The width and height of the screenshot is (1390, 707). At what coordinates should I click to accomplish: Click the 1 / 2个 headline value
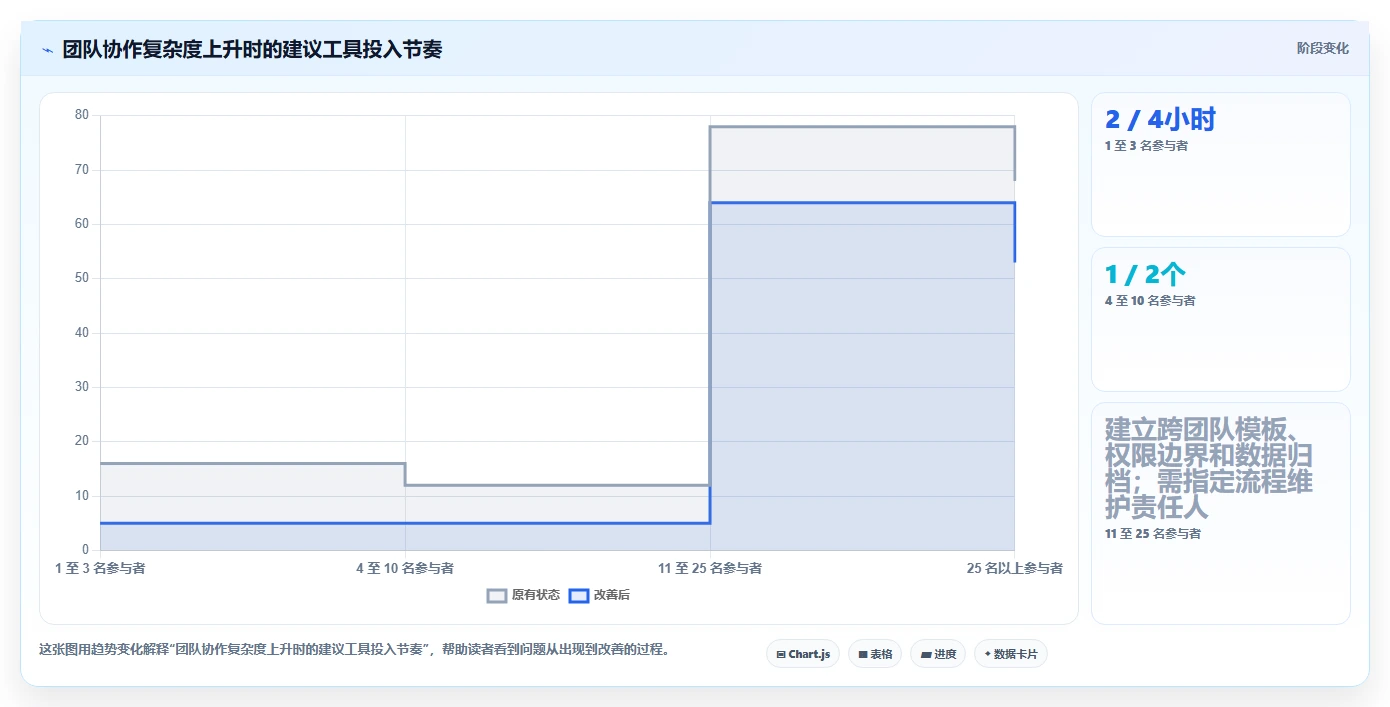pyautogui.click(x=1145, y=275)
